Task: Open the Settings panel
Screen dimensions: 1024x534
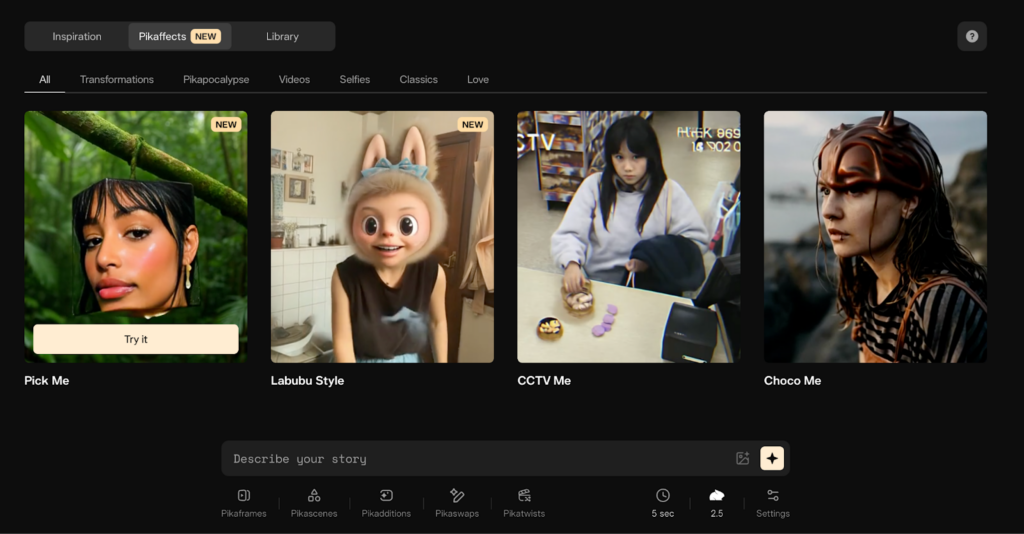Action: [772, 503]
